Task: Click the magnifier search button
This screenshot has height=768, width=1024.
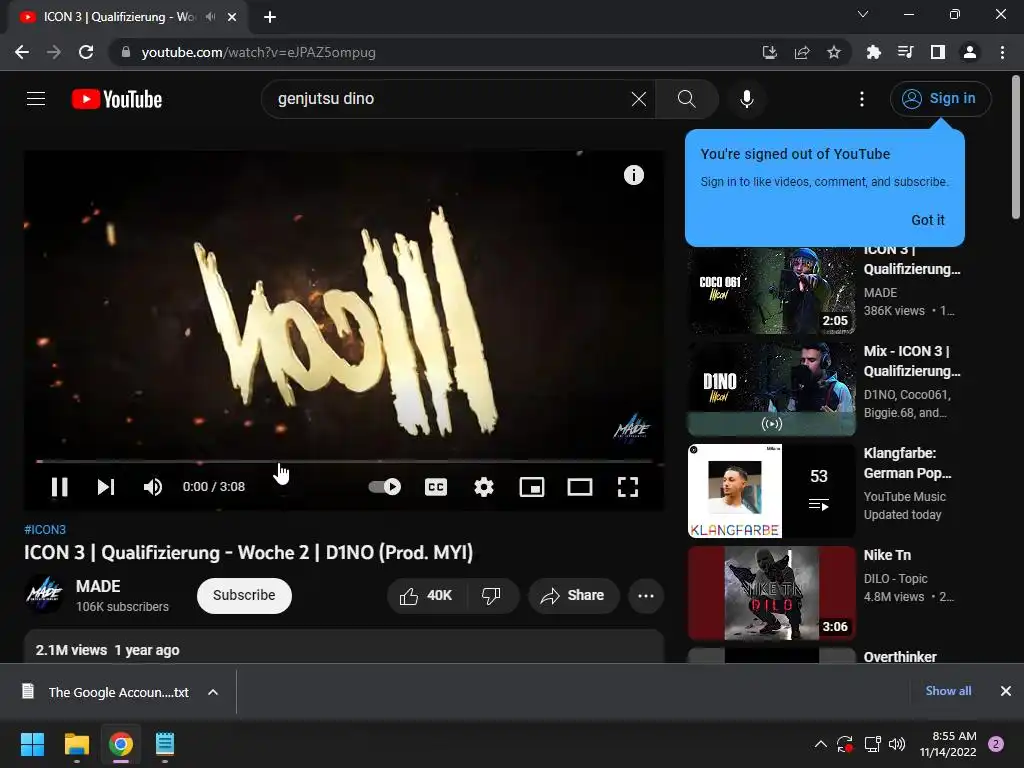Action: pos(686,99)
